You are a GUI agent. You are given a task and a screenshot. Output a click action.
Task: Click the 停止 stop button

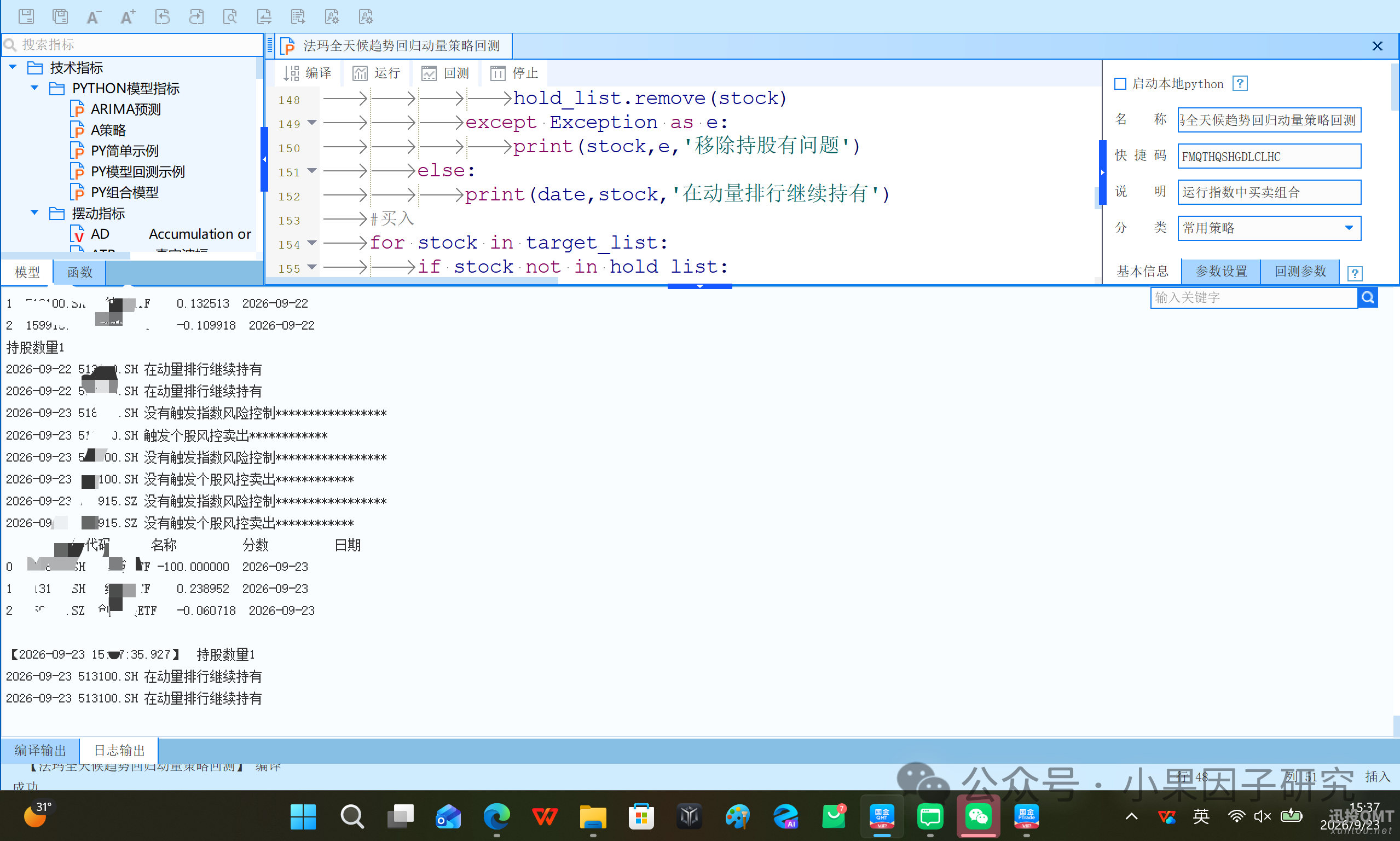click(x=514, y=73)
